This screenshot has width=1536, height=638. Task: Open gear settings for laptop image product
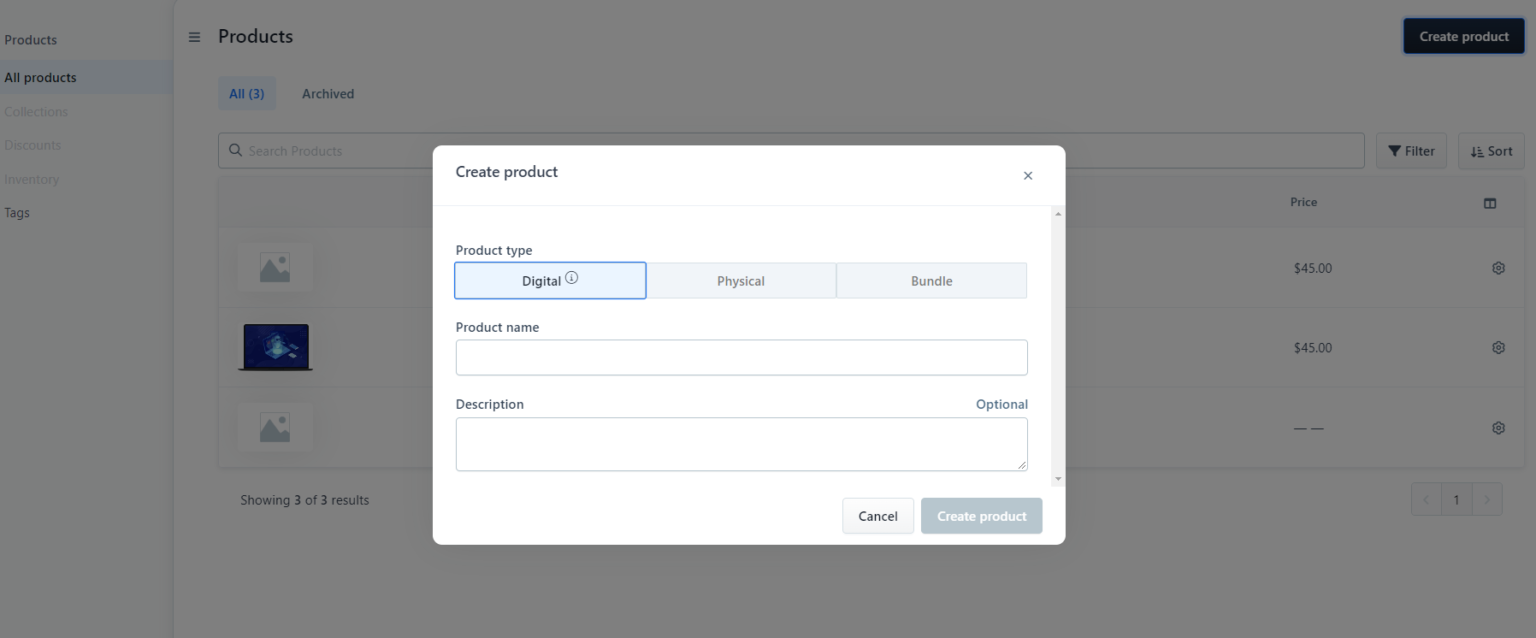click(1498, 348)
